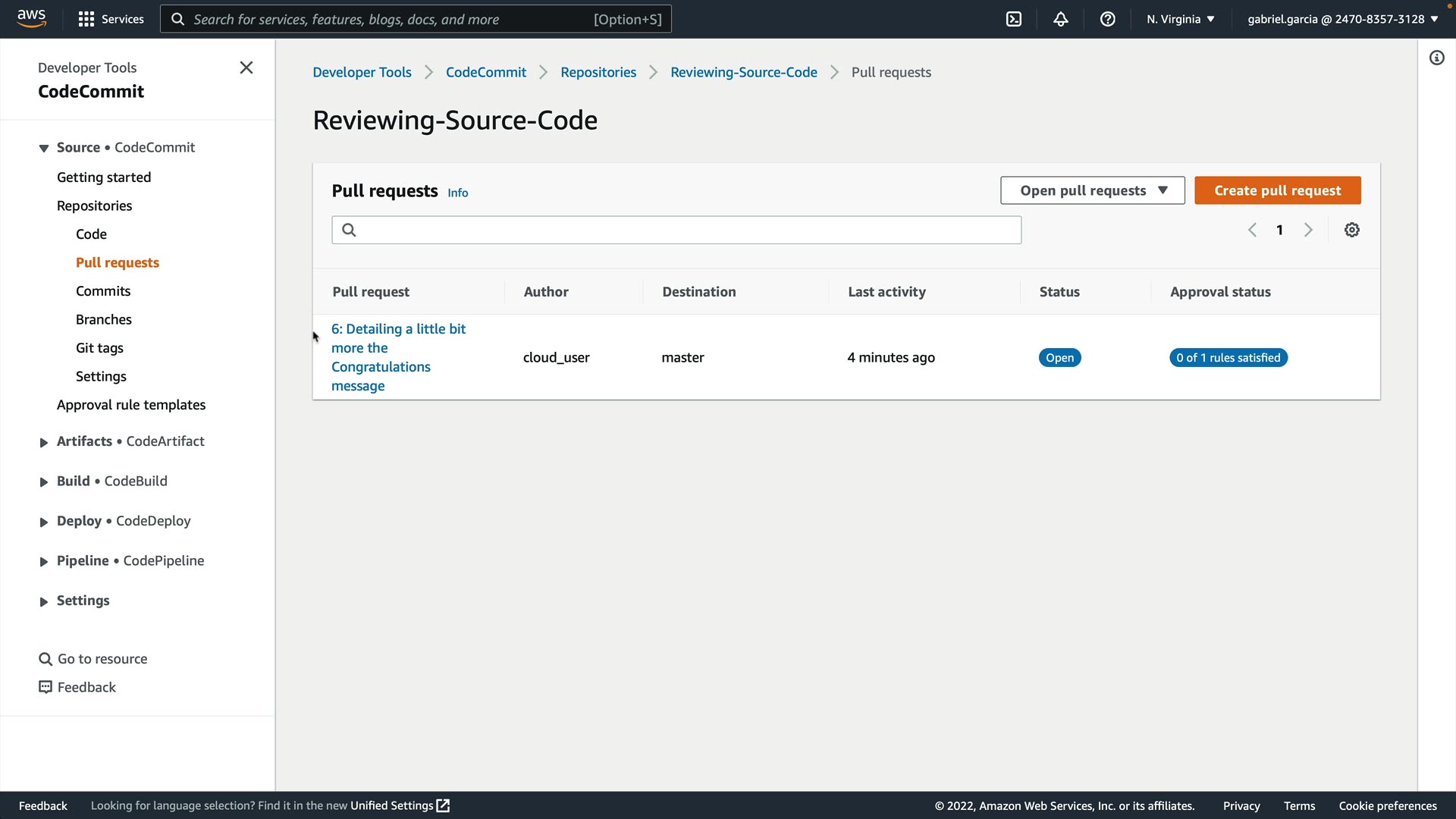The width and height of the screenshot is (1456, 819).
Task: Select Commits in the sidebar
Action: click(x=103, y=291)
